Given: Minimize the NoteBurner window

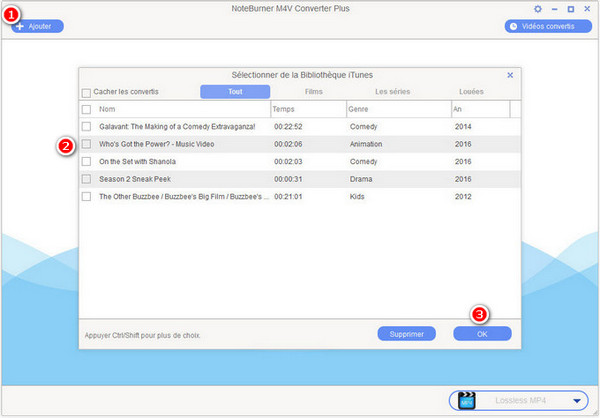Looking at the screenshot, I should coord(554,9).
